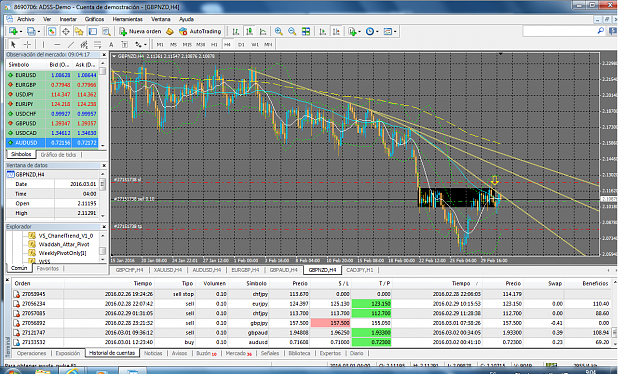Zoom in on the chart
This screenshot has height=374, width=625.
[x=279, y=31]
